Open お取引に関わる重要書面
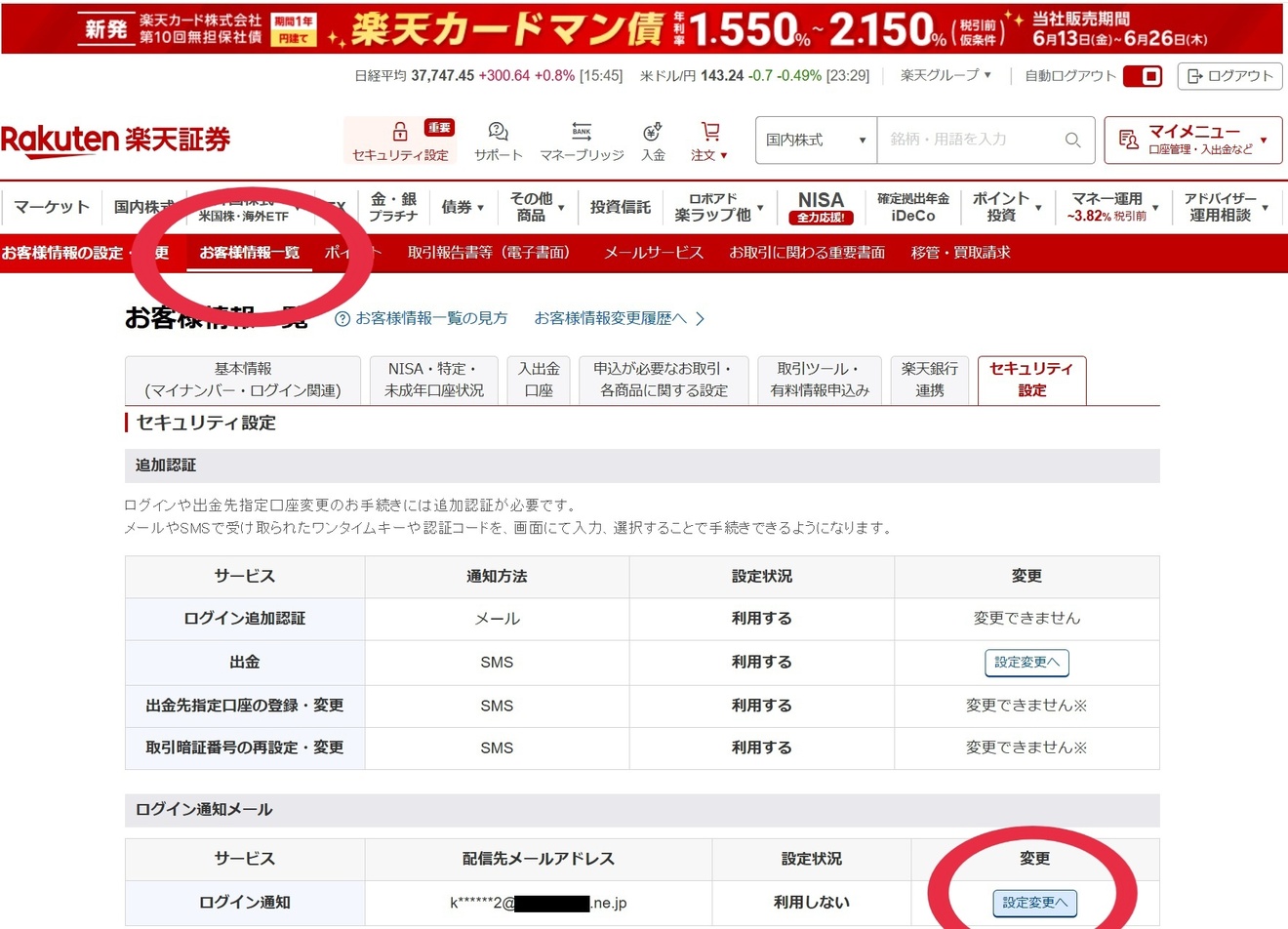This screenshot has height=929, width=1288. [807, 253]
